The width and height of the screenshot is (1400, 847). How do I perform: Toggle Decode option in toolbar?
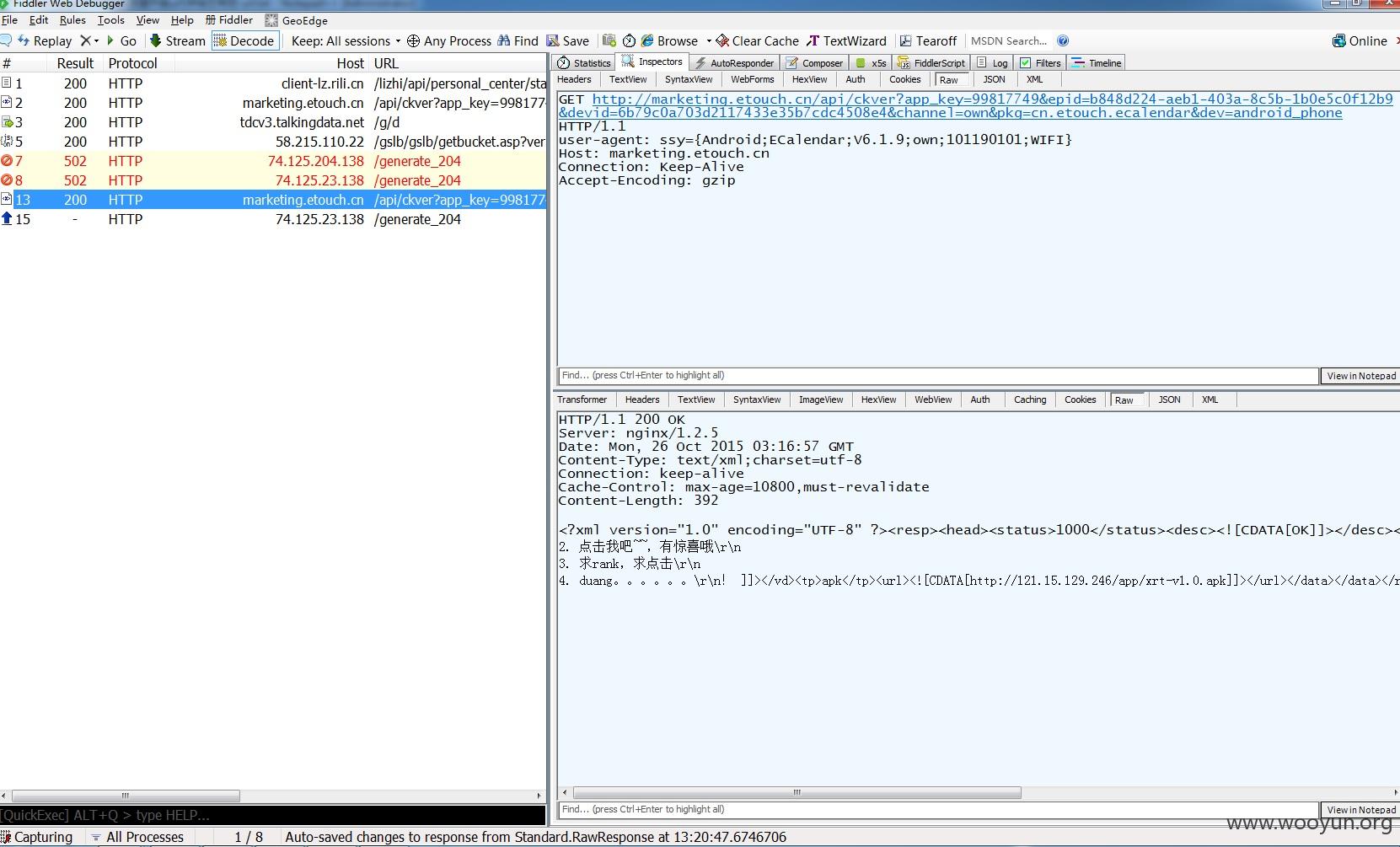coord(244,40)
